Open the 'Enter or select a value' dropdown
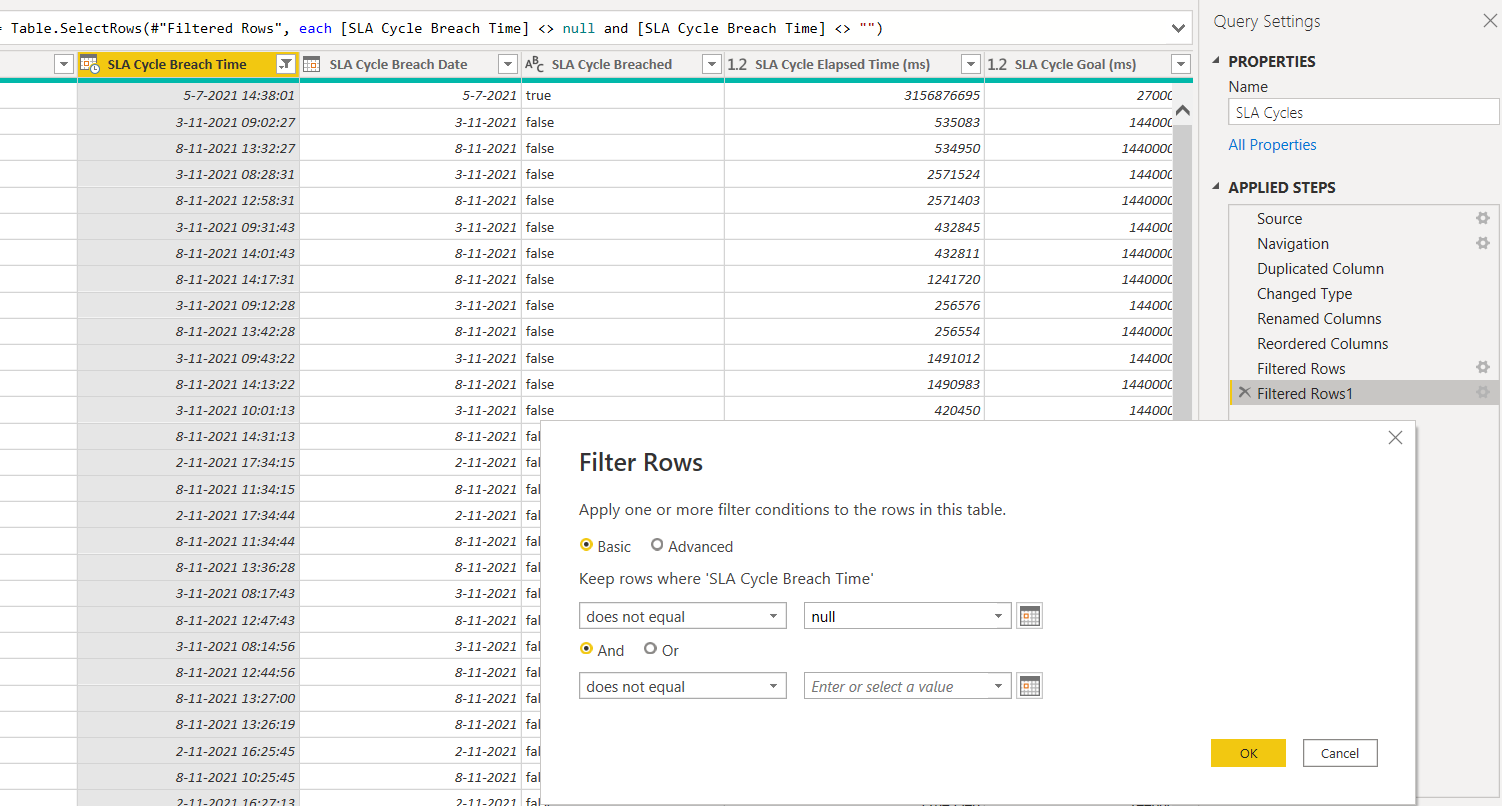This screenshot has width=1502, height=806. pyautogui.click(x=907, y=686)
